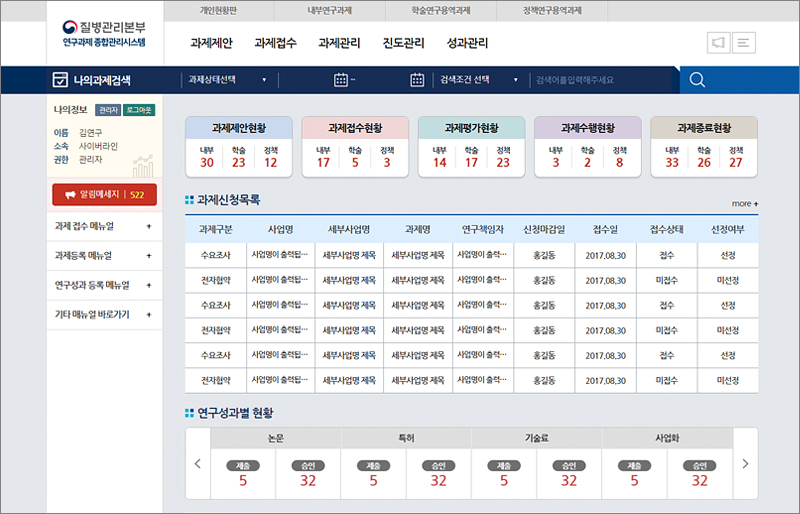Screen dimensions: 800x514
Task: Expand 과제 접수 메뉴얼 in the sidebar
Action: 104,227
